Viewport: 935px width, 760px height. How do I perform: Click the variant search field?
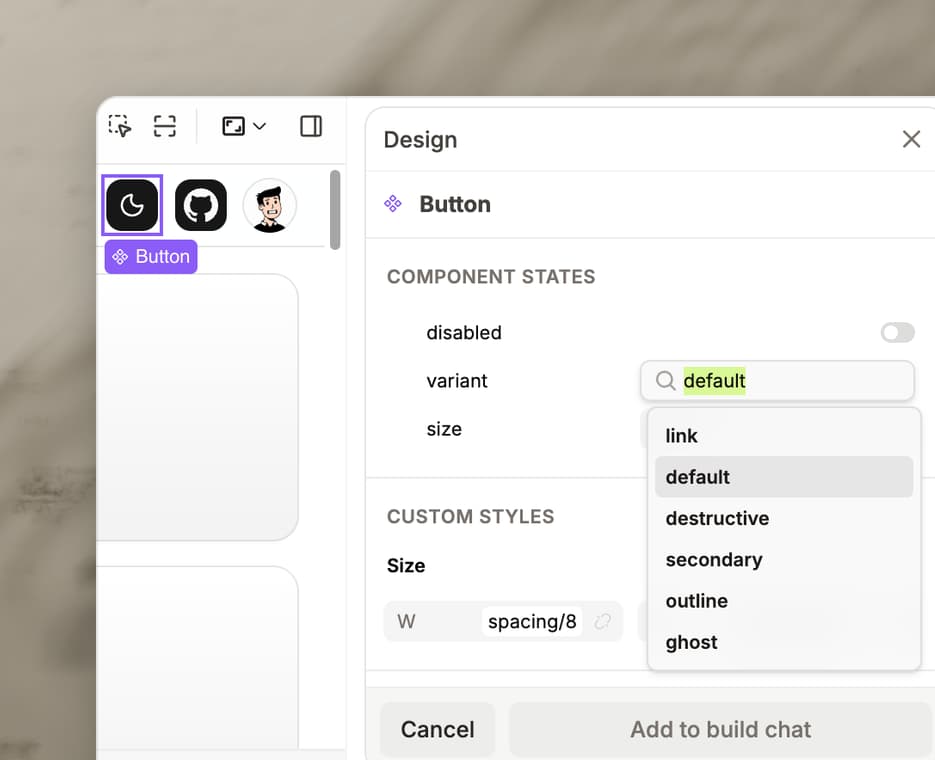pyautogui.click(x=777, y=380)
